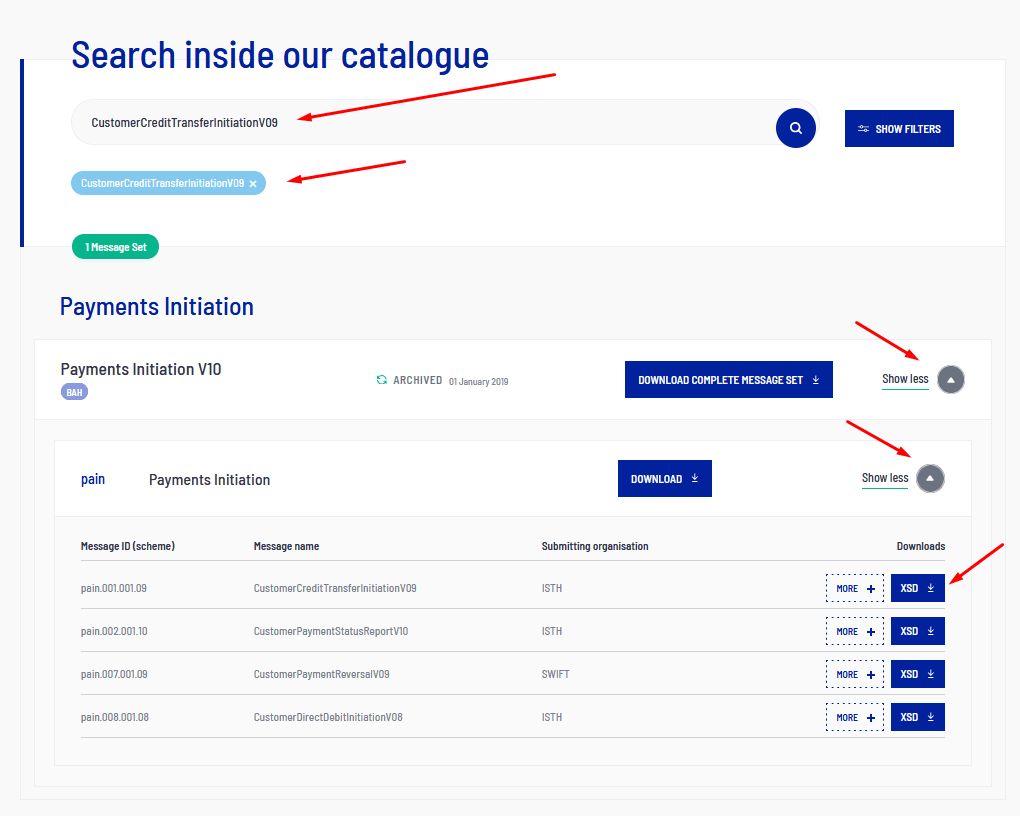Click the Payments Initiation V10 title
Image resolution: width=1020 pixels, height=816 pixels.
coord(141,369)
